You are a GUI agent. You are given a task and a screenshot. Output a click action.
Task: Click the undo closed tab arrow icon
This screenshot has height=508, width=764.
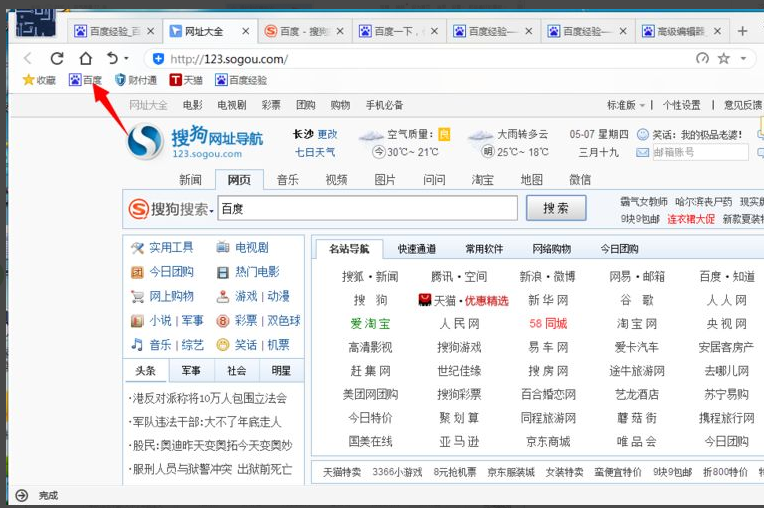click(x=112, y=59)
